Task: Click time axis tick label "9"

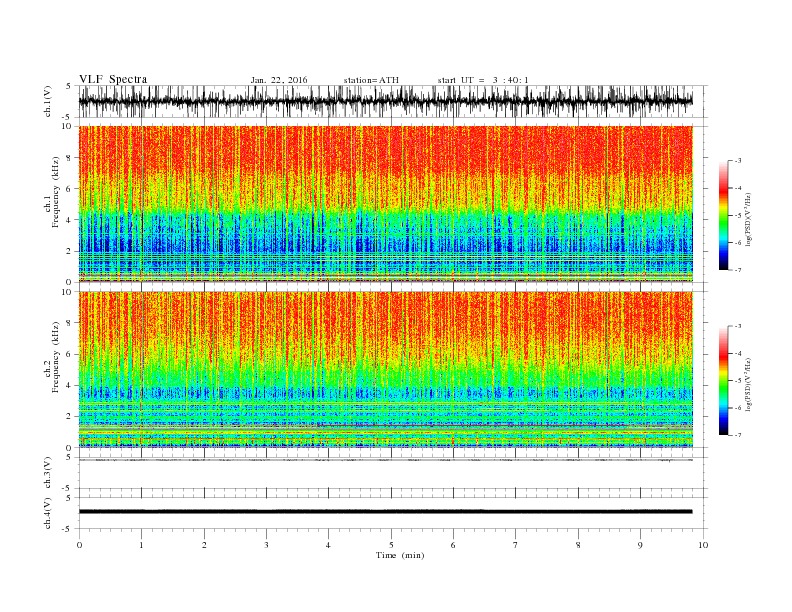Action: (x=640, y=545)
